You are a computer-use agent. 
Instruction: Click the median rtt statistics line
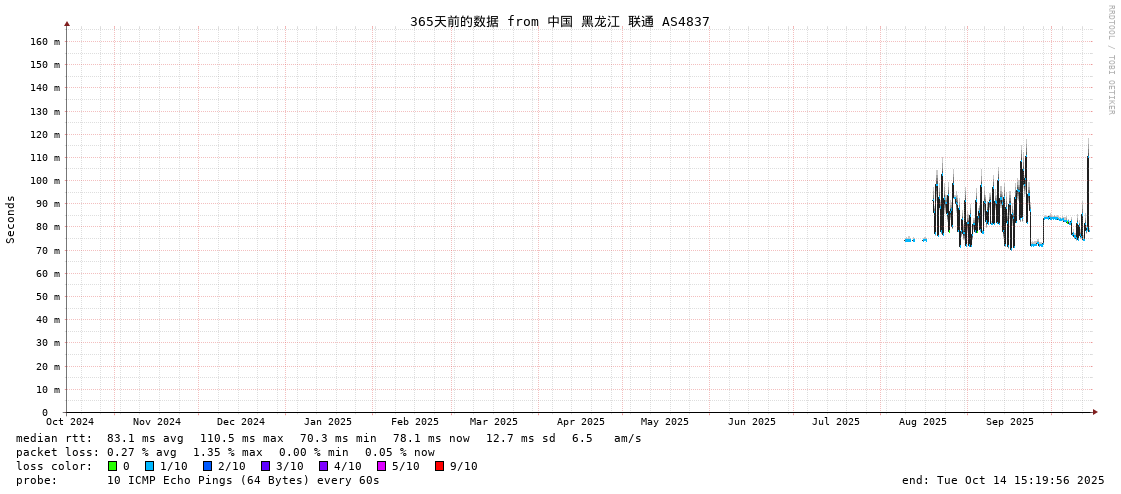point(328,438)
